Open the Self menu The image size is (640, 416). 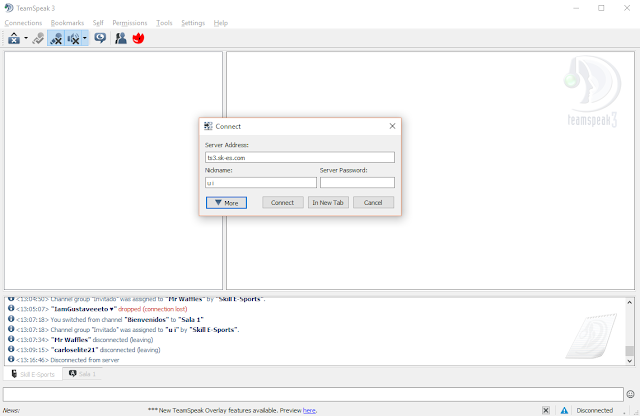pyautogui.click(x=98, y=23)
